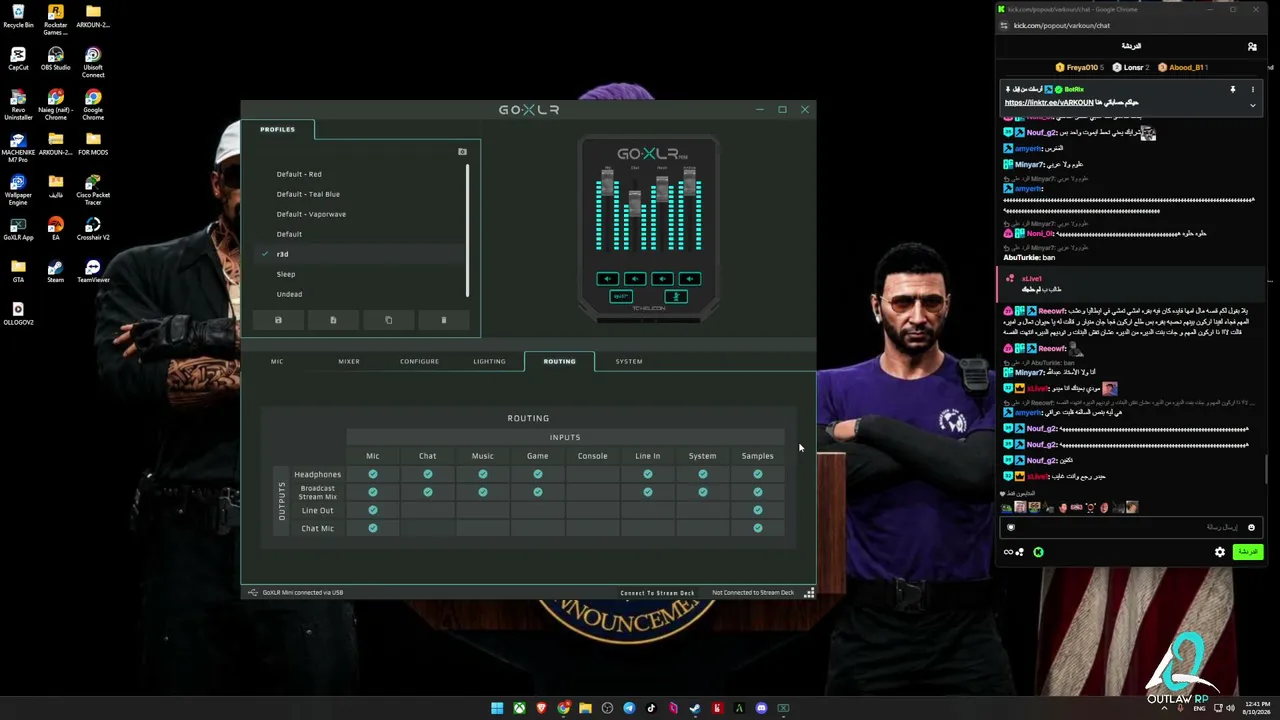Uncheck Mic routing to Headphones

coord(373,474)
